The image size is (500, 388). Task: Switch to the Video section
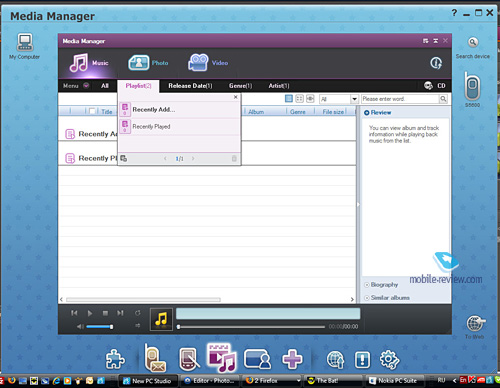click(208, 63)
